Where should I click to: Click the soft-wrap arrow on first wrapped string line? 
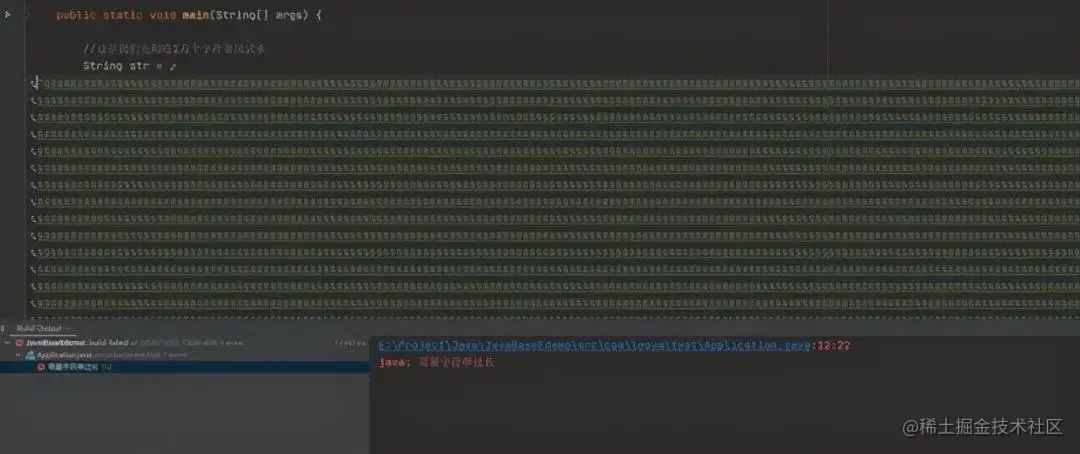pyautogui.click(x=34, y=84)
